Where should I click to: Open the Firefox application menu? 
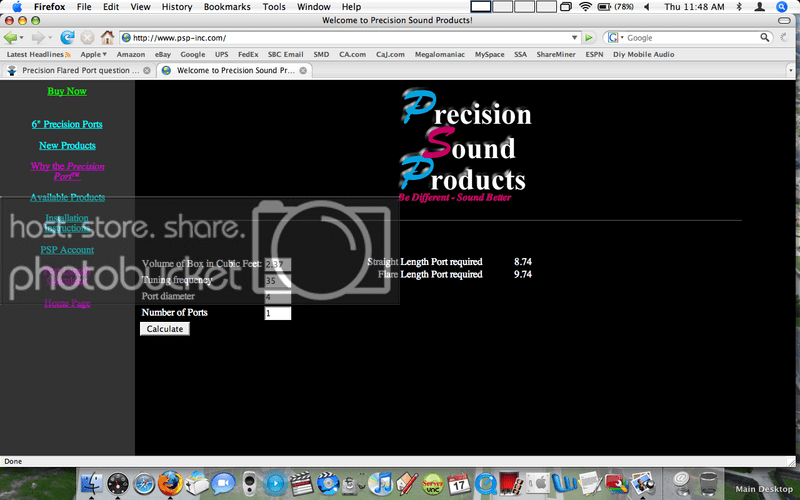point(49,7)
